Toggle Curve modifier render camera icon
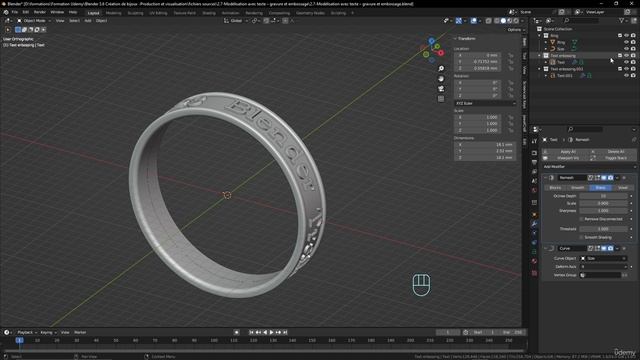The image size is (640, 360). [611, 248]
